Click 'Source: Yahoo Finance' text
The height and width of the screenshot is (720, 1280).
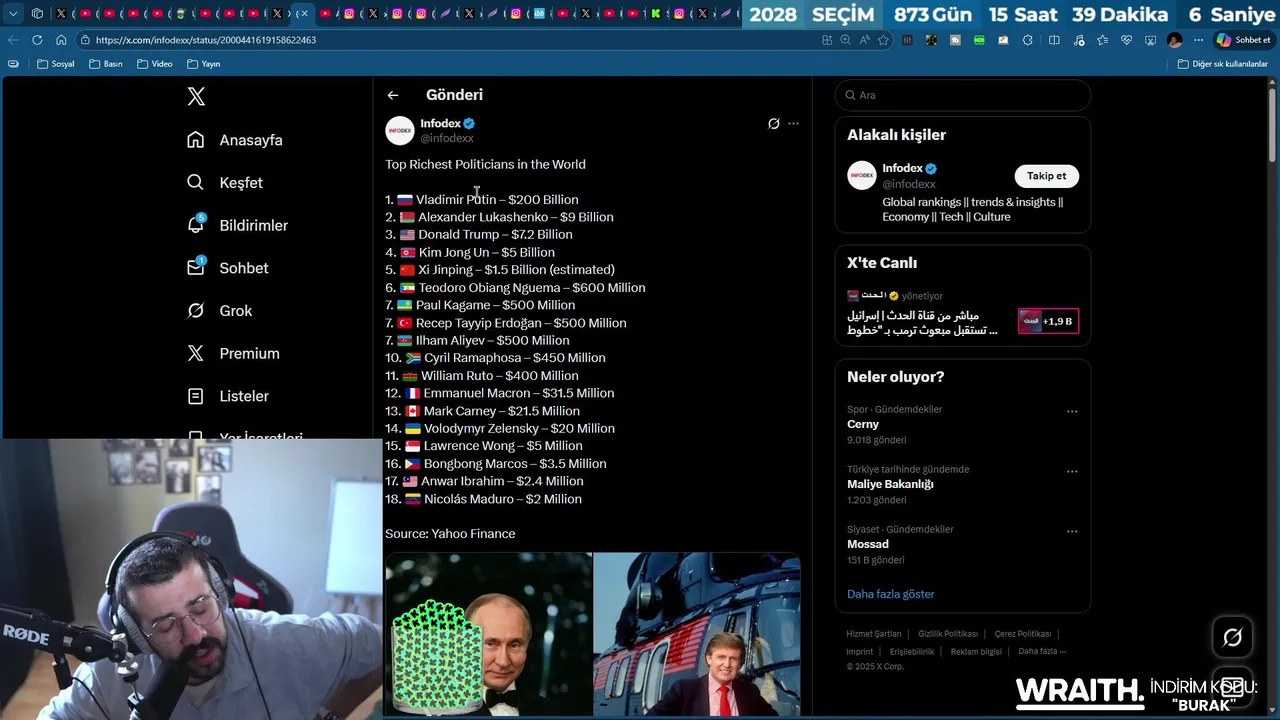450,534
